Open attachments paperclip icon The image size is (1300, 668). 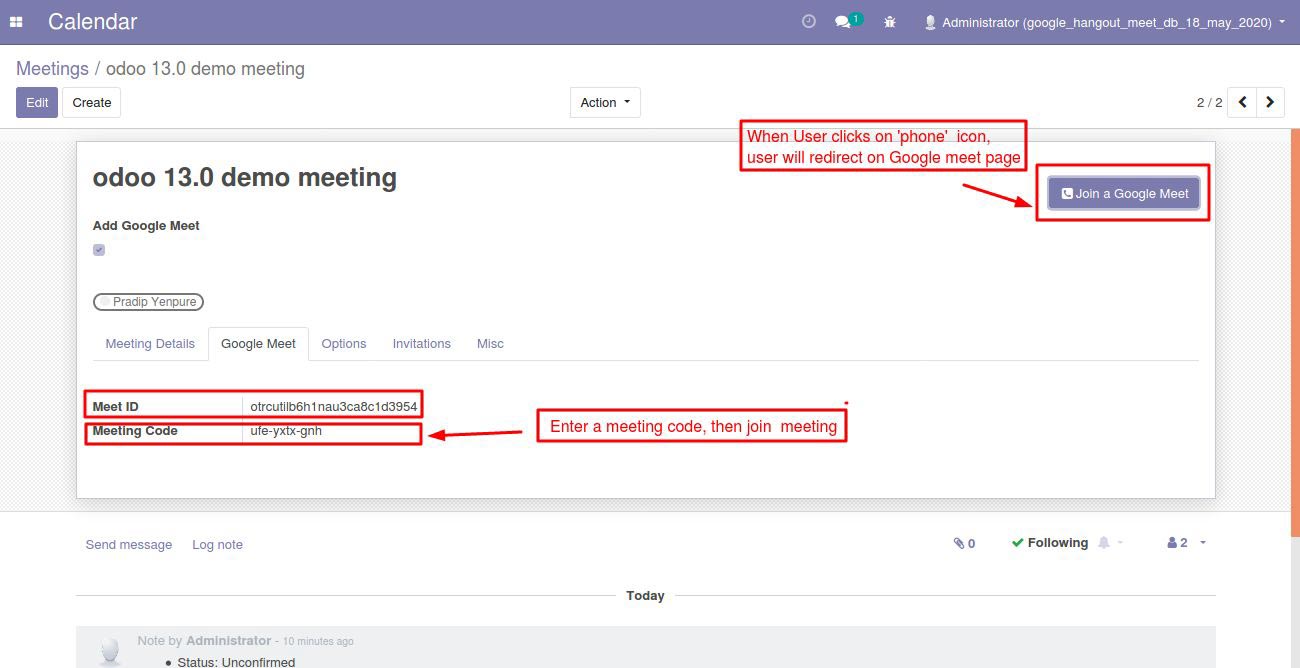(964, 543)
